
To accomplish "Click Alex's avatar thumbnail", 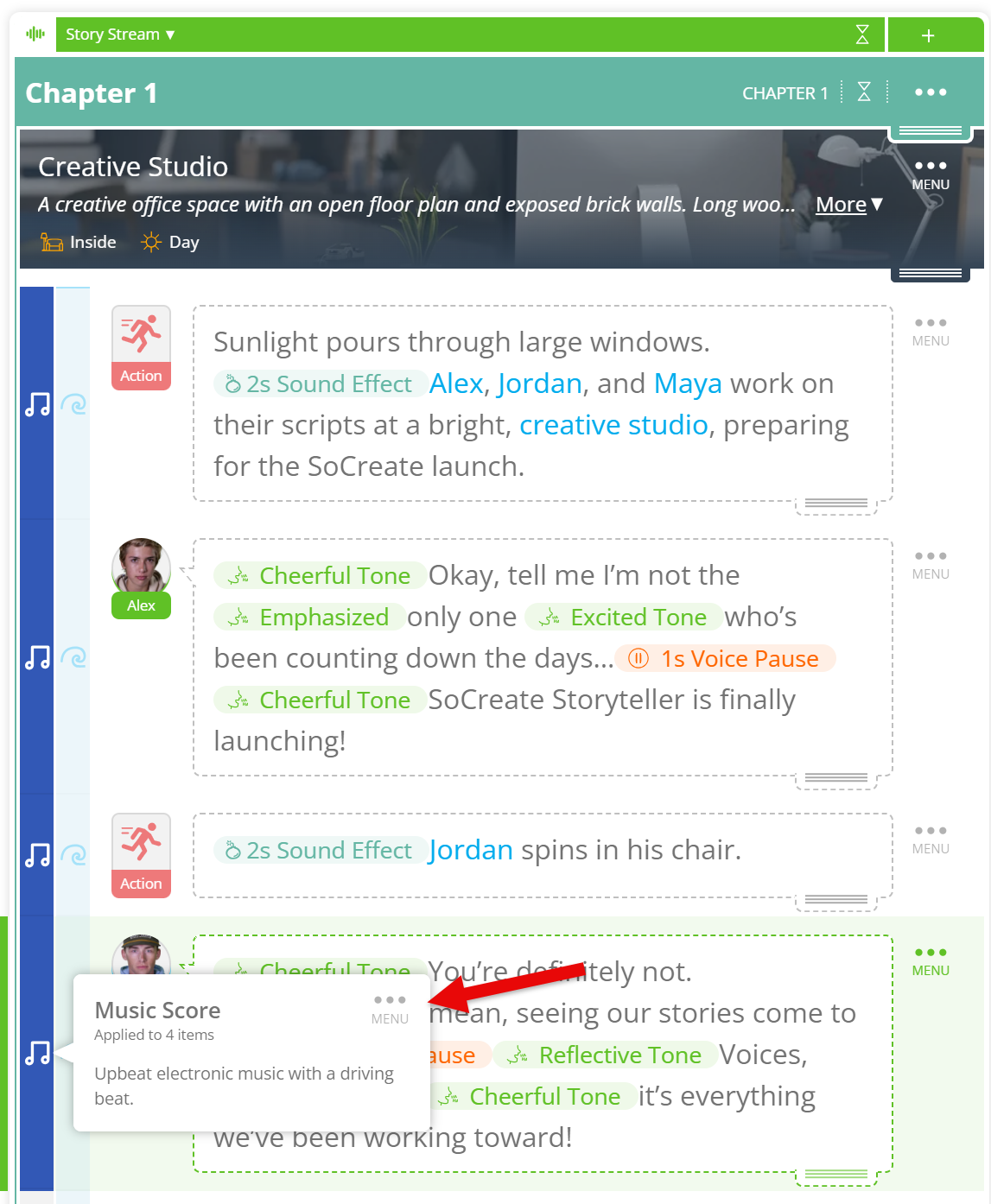I will (x=141, y=567).
